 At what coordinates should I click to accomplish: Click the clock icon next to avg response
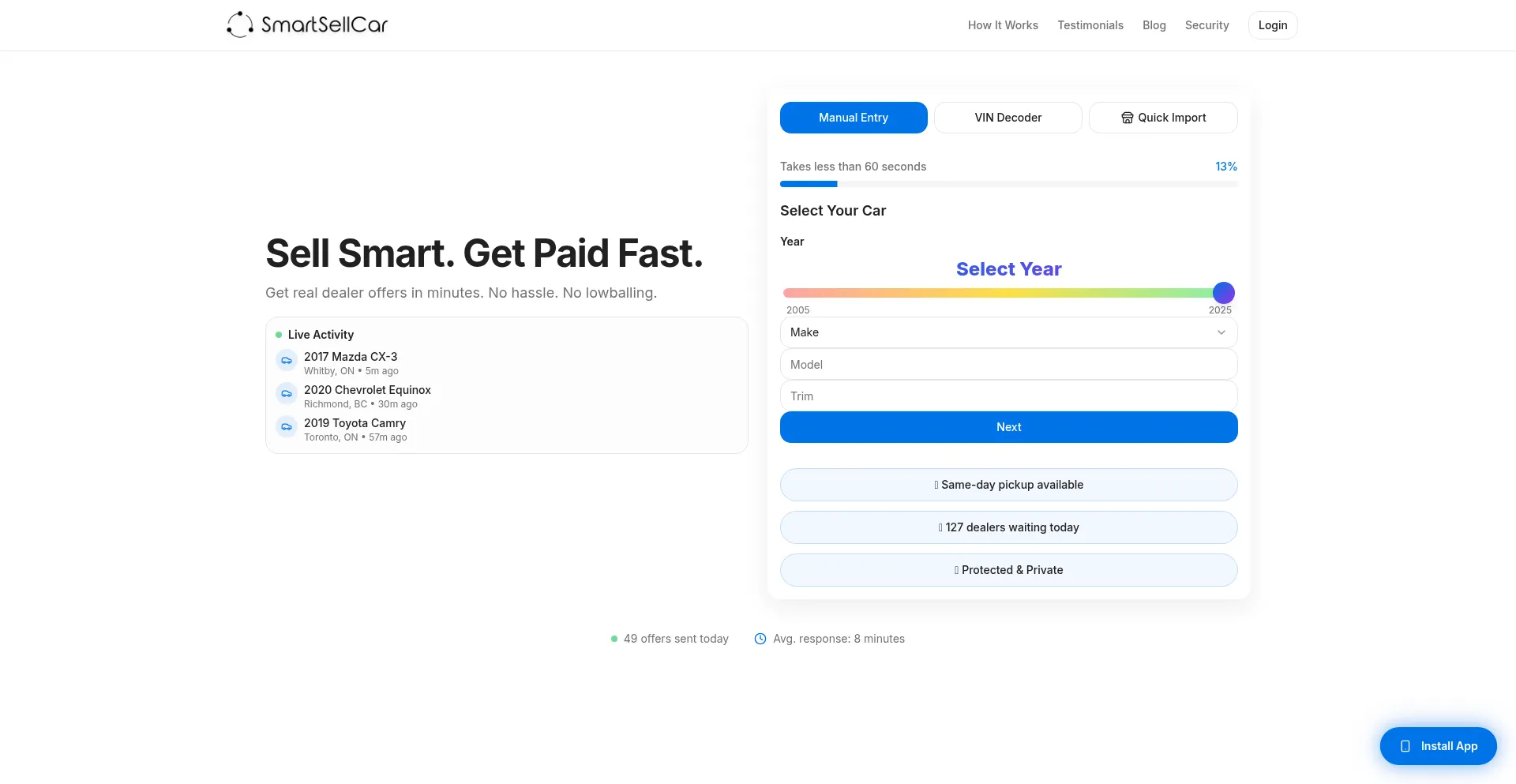760,638
